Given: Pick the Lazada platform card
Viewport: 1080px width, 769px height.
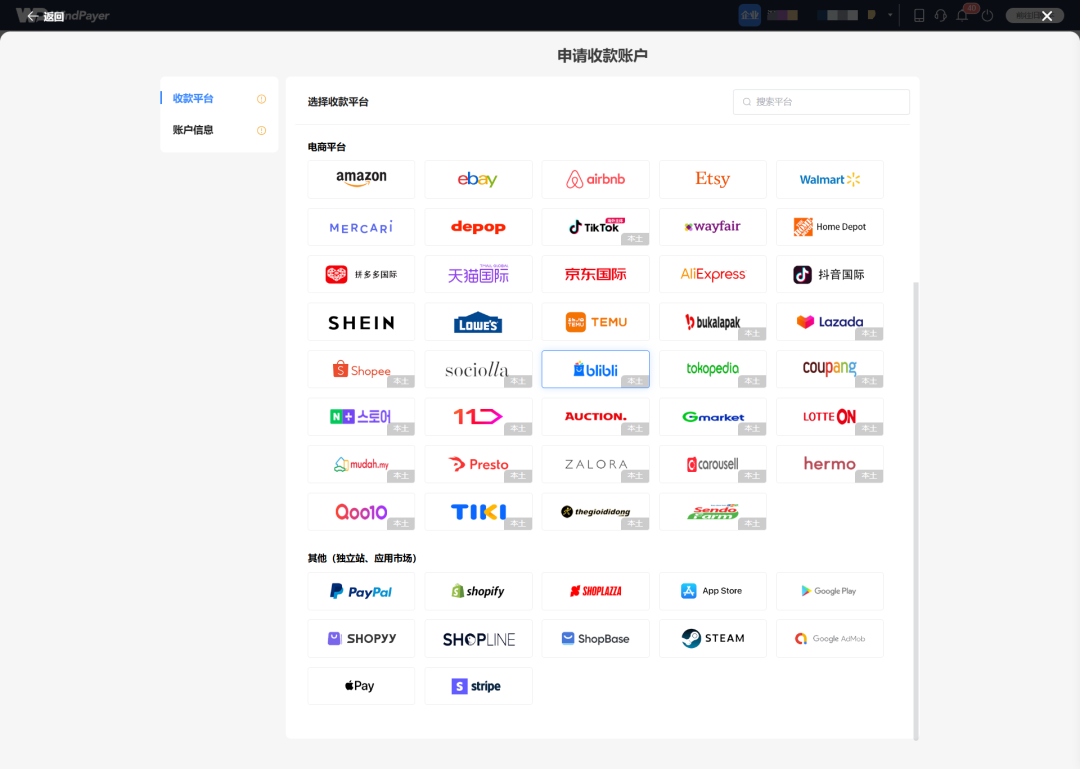Looking at the screenshot, I should (x=829, y=322).
